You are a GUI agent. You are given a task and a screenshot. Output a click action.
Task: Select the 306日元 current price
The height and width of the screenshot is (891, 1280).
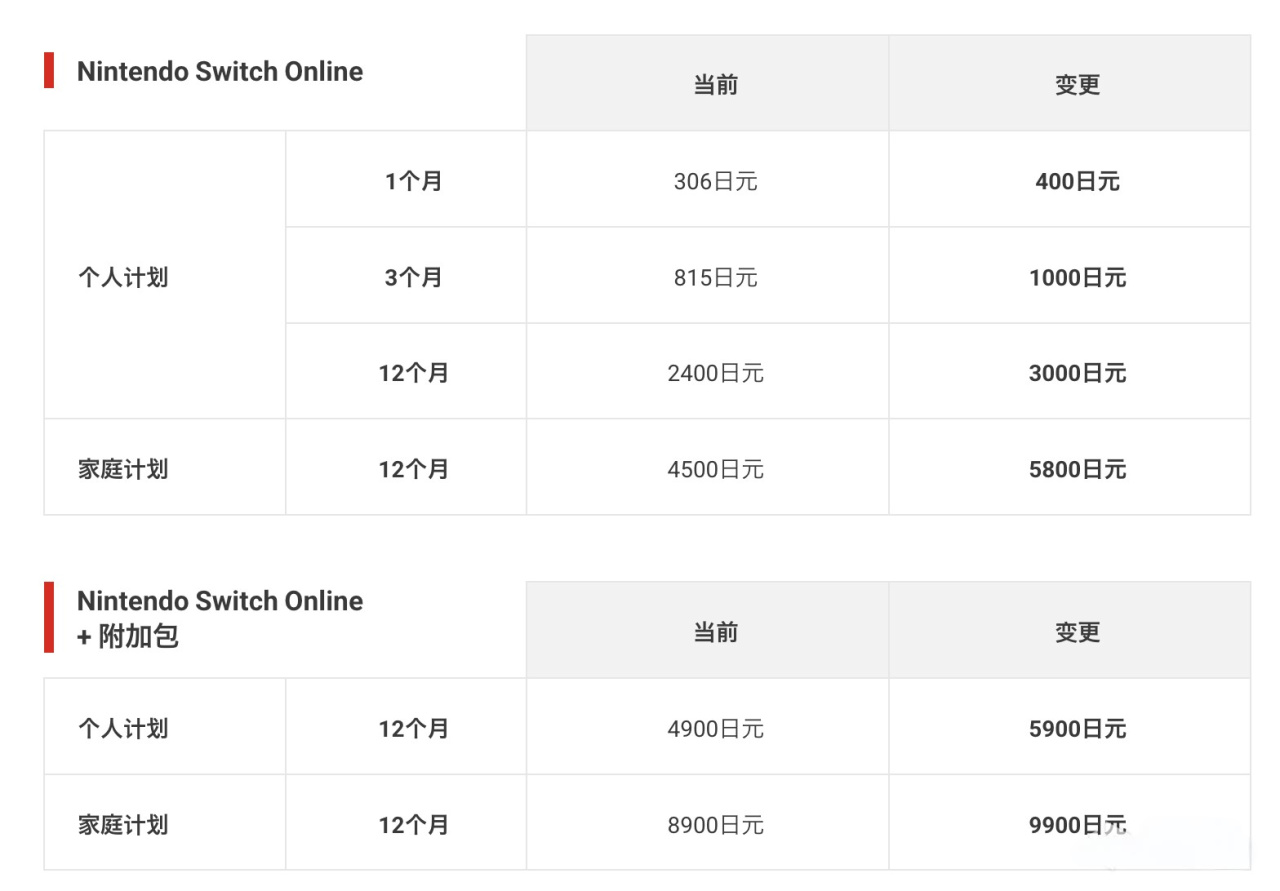716,181
